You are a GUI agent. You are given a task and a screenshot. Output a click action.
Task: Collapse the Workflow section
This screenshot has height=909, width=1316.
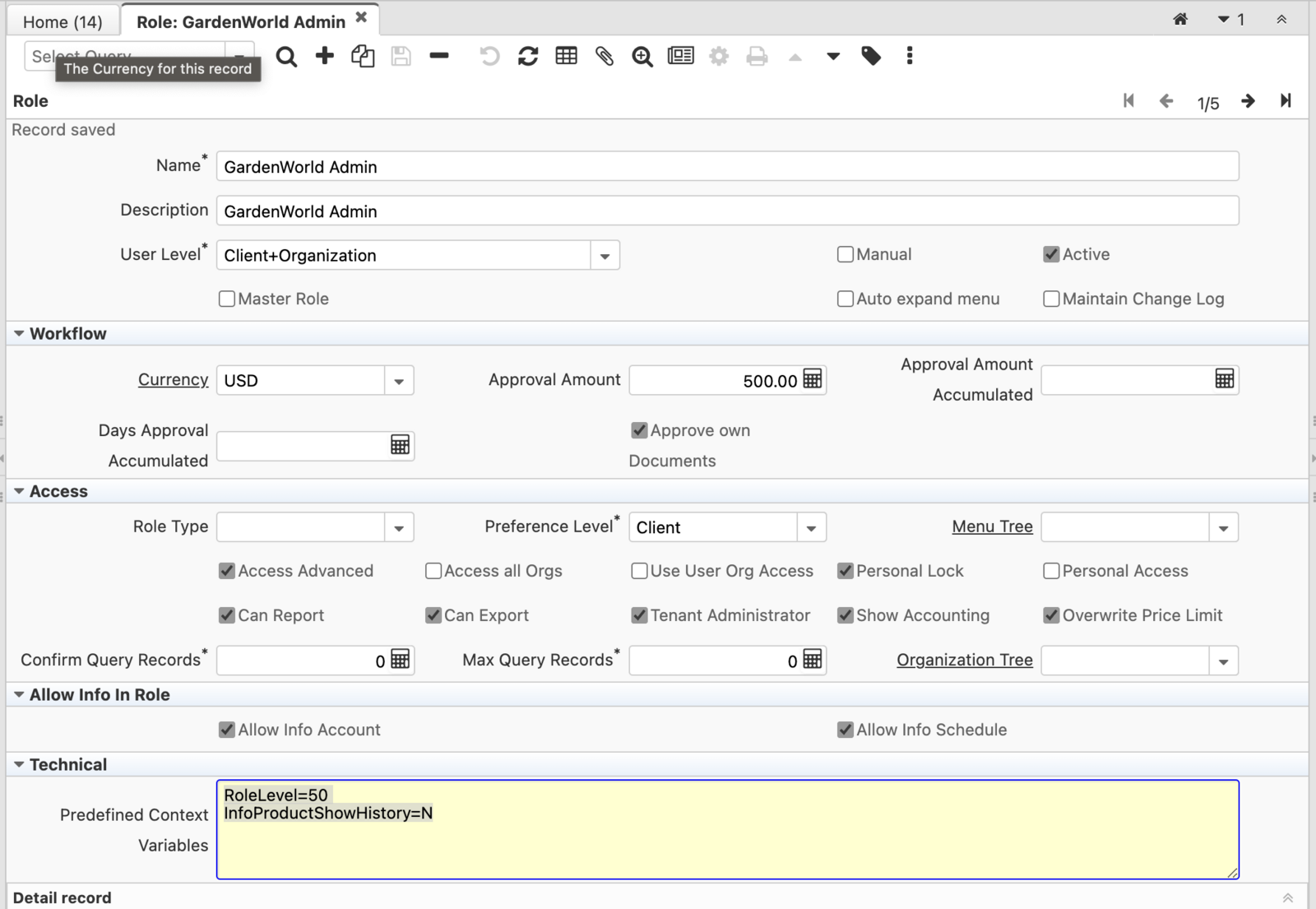19,334
